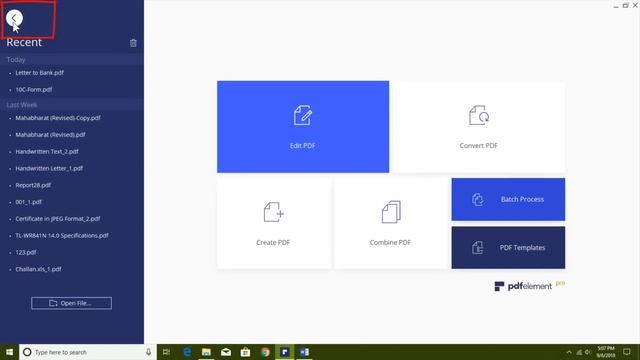Viewport: 640px width, 360px height.
Task: Click the pdfelement logo
Action: pos(529,286)
